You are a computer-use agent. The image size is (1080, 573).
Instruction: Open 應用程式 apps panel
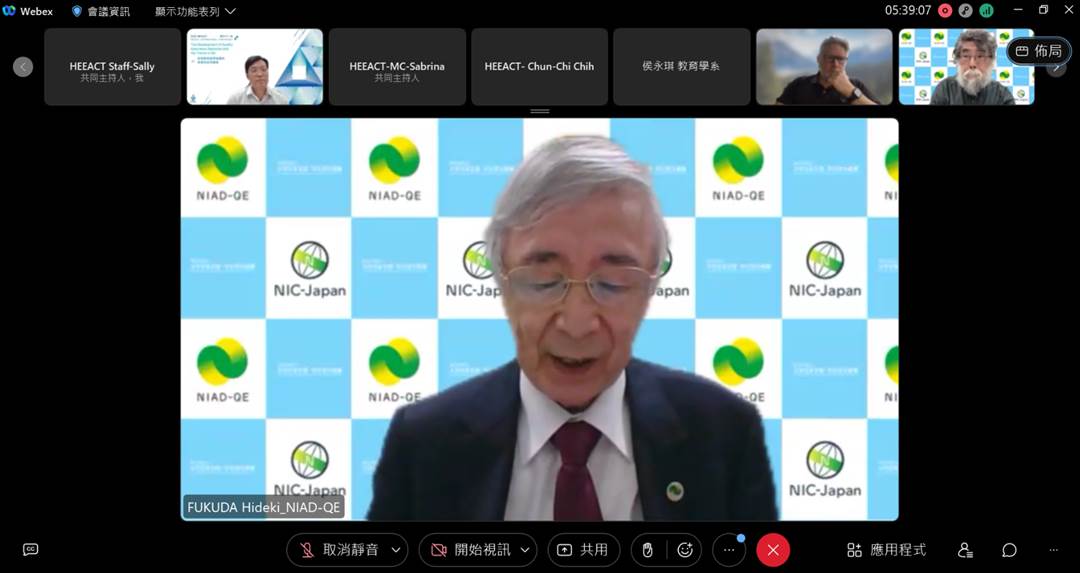click(886, 550)
